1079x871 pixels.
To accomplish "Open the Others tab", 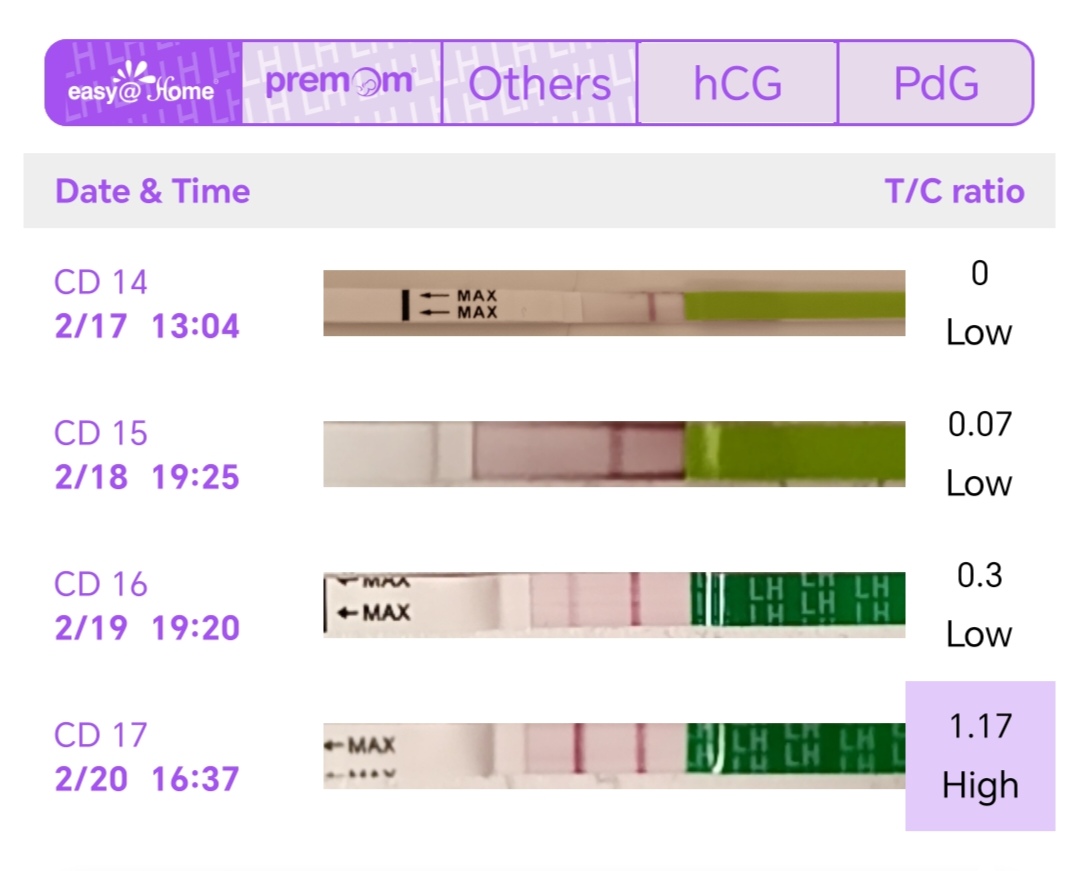I will point(539,84).
